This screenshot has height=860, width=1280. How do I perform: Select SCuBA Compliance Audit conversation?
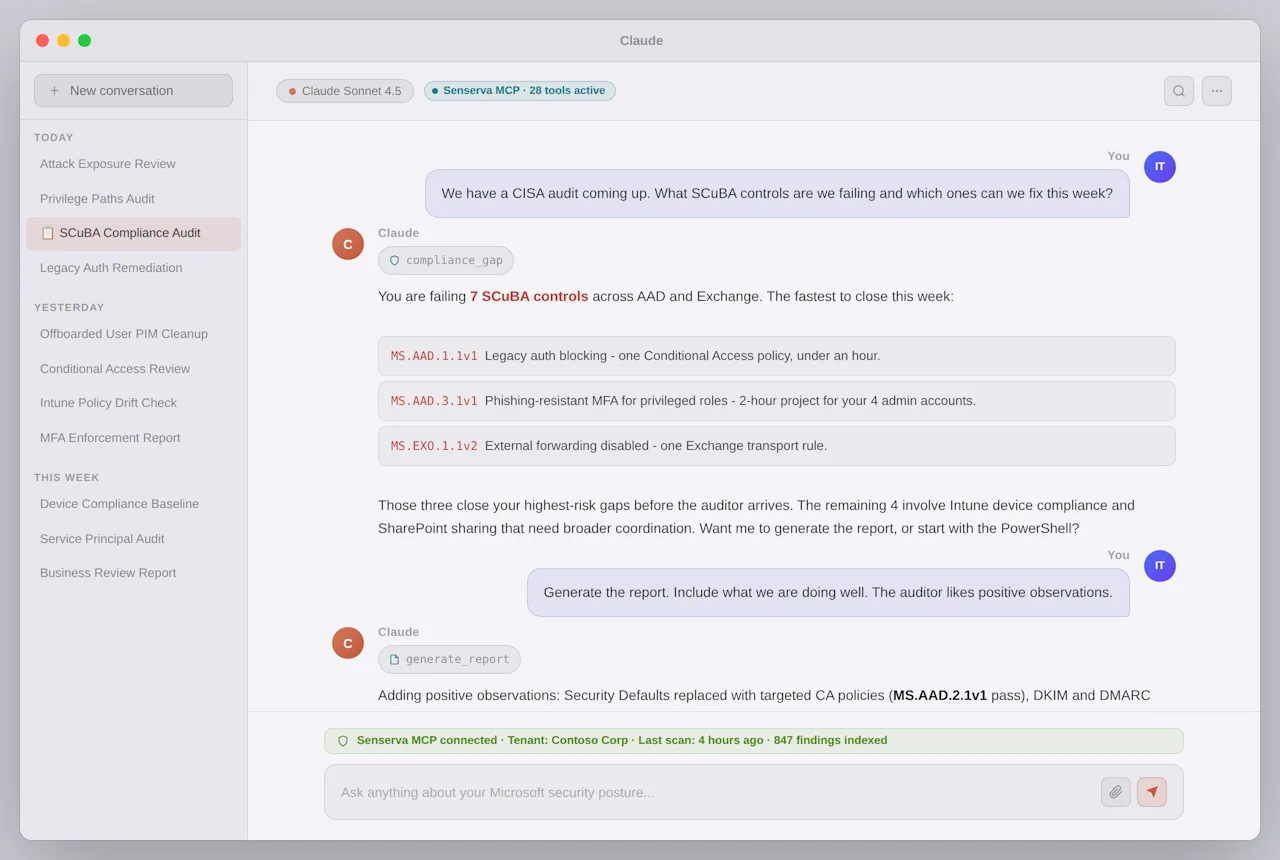(x=133, y=233)
